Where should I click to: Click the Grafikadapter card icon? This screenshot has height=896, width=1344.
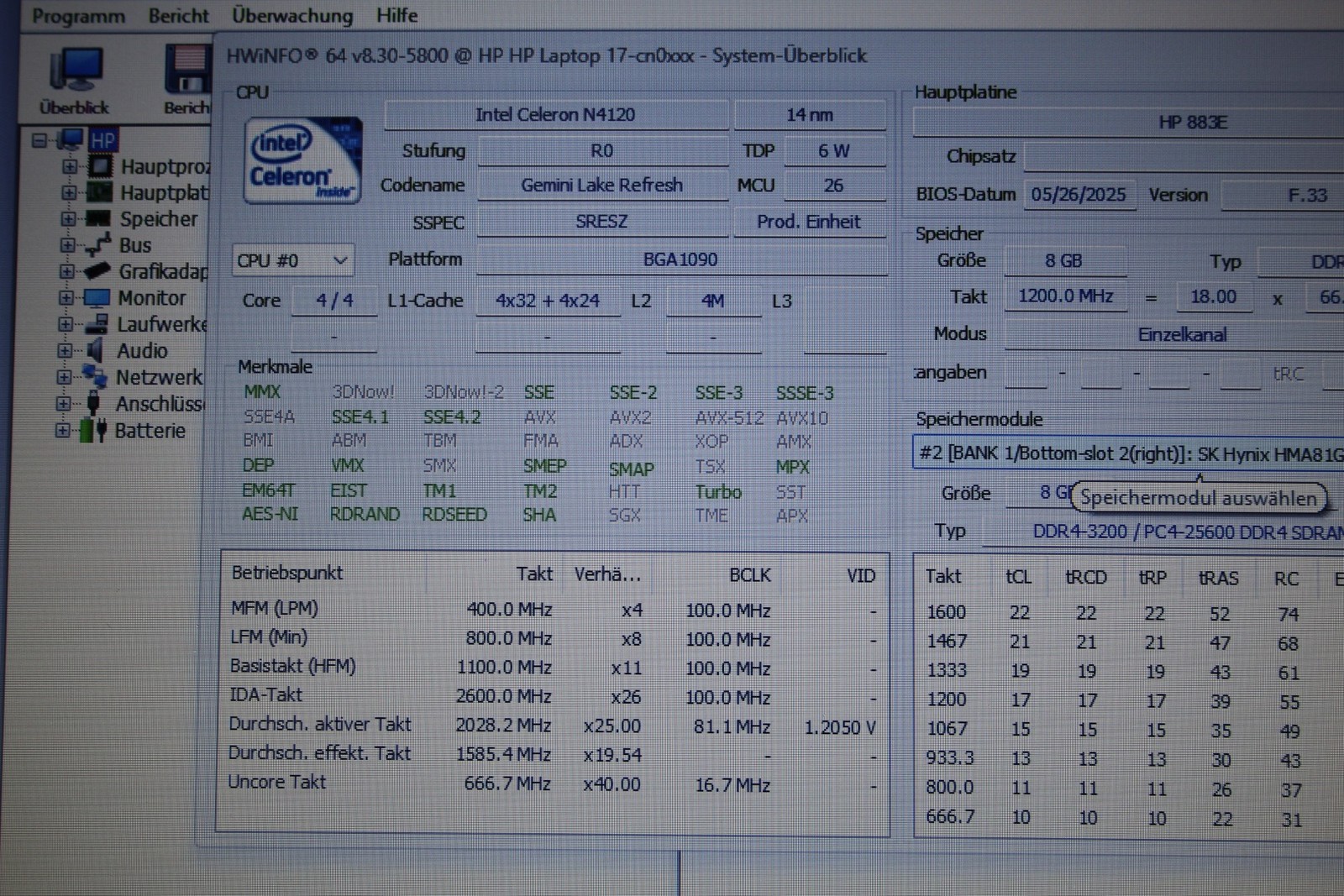coord(97,270)
